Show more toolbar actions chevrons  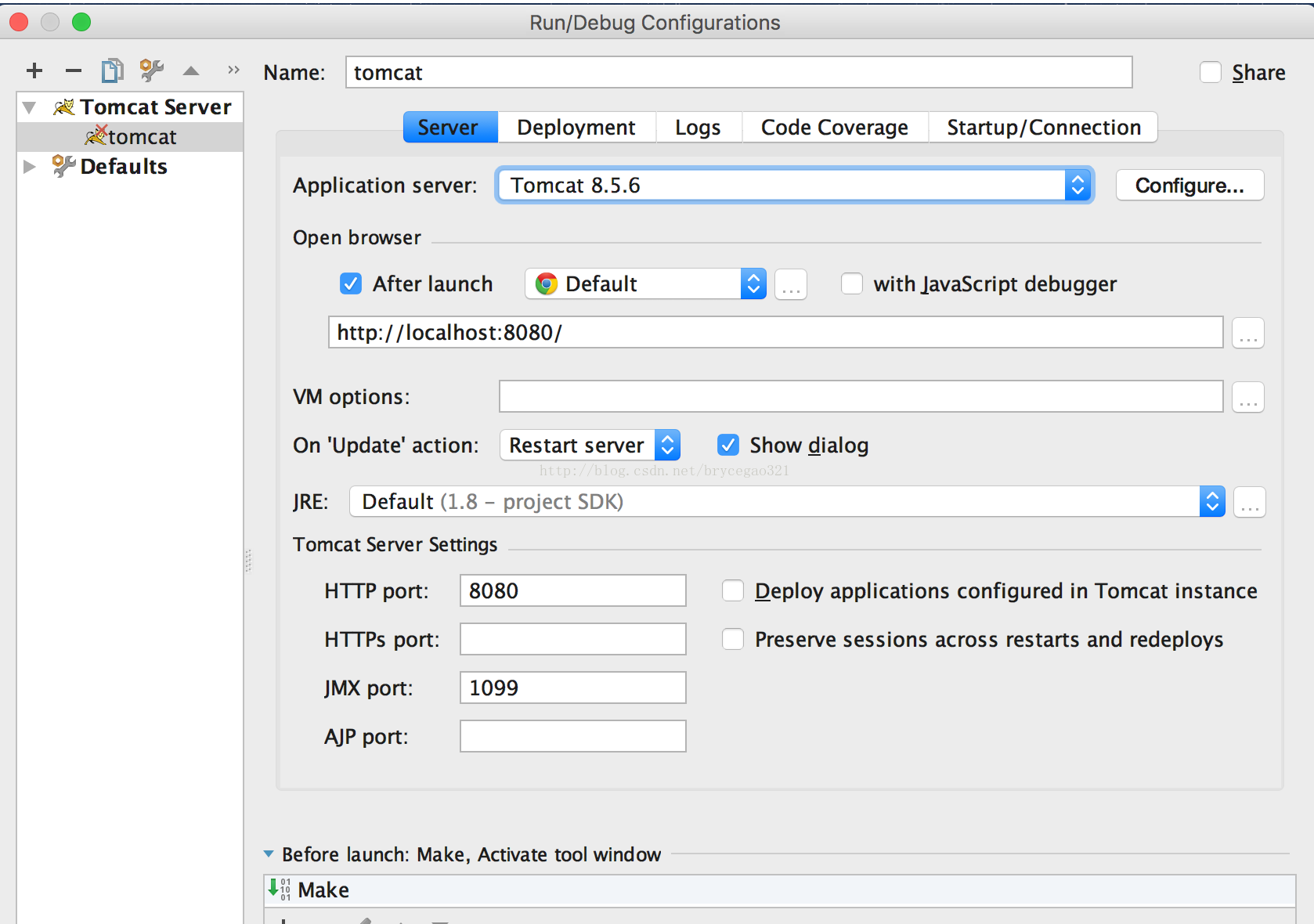pyautogui.click(x=233, y=70)
